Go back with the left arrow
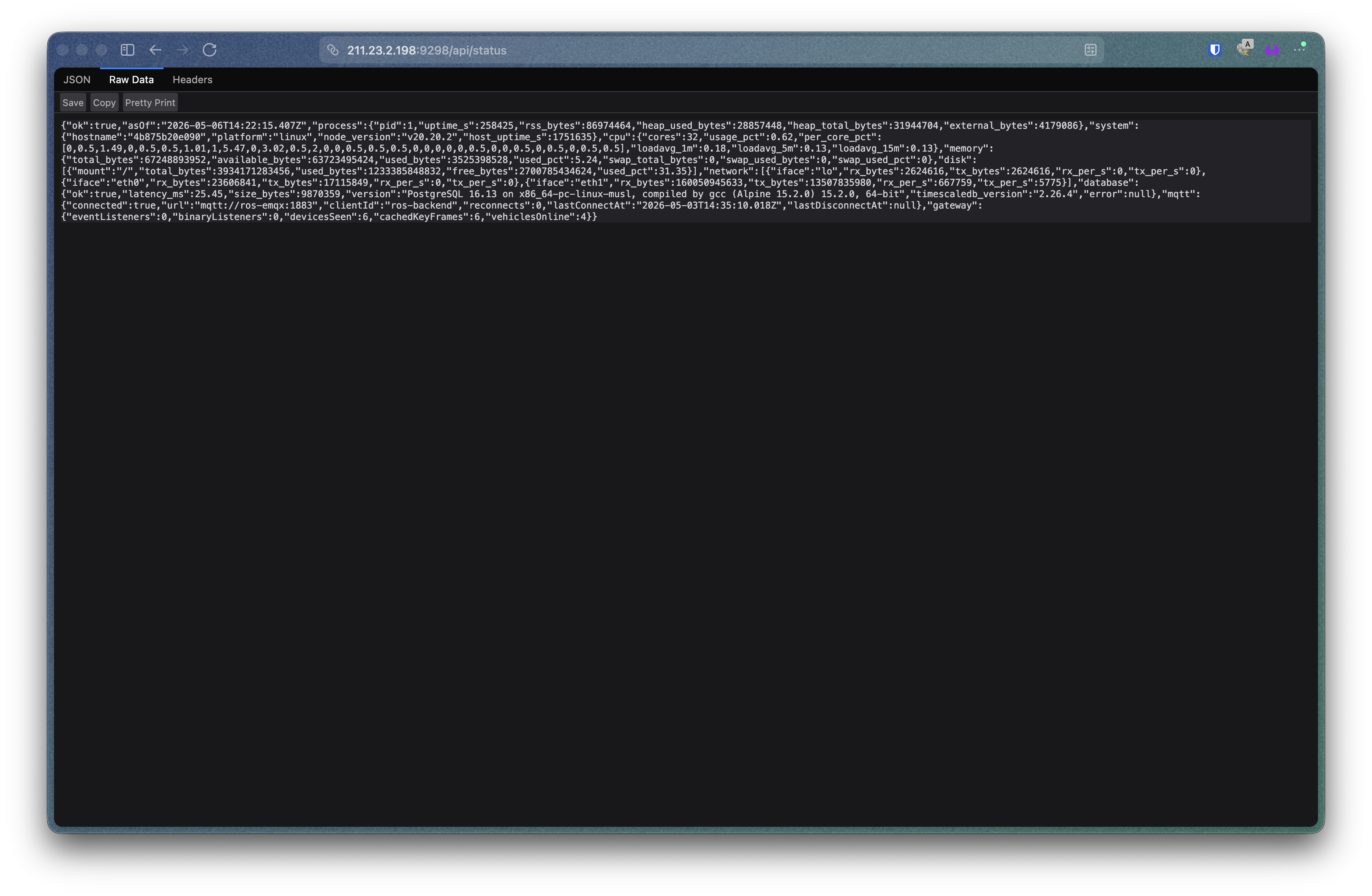Viewport: 1372px width, 896px height. pyautogui.click(x=155, y=50)
